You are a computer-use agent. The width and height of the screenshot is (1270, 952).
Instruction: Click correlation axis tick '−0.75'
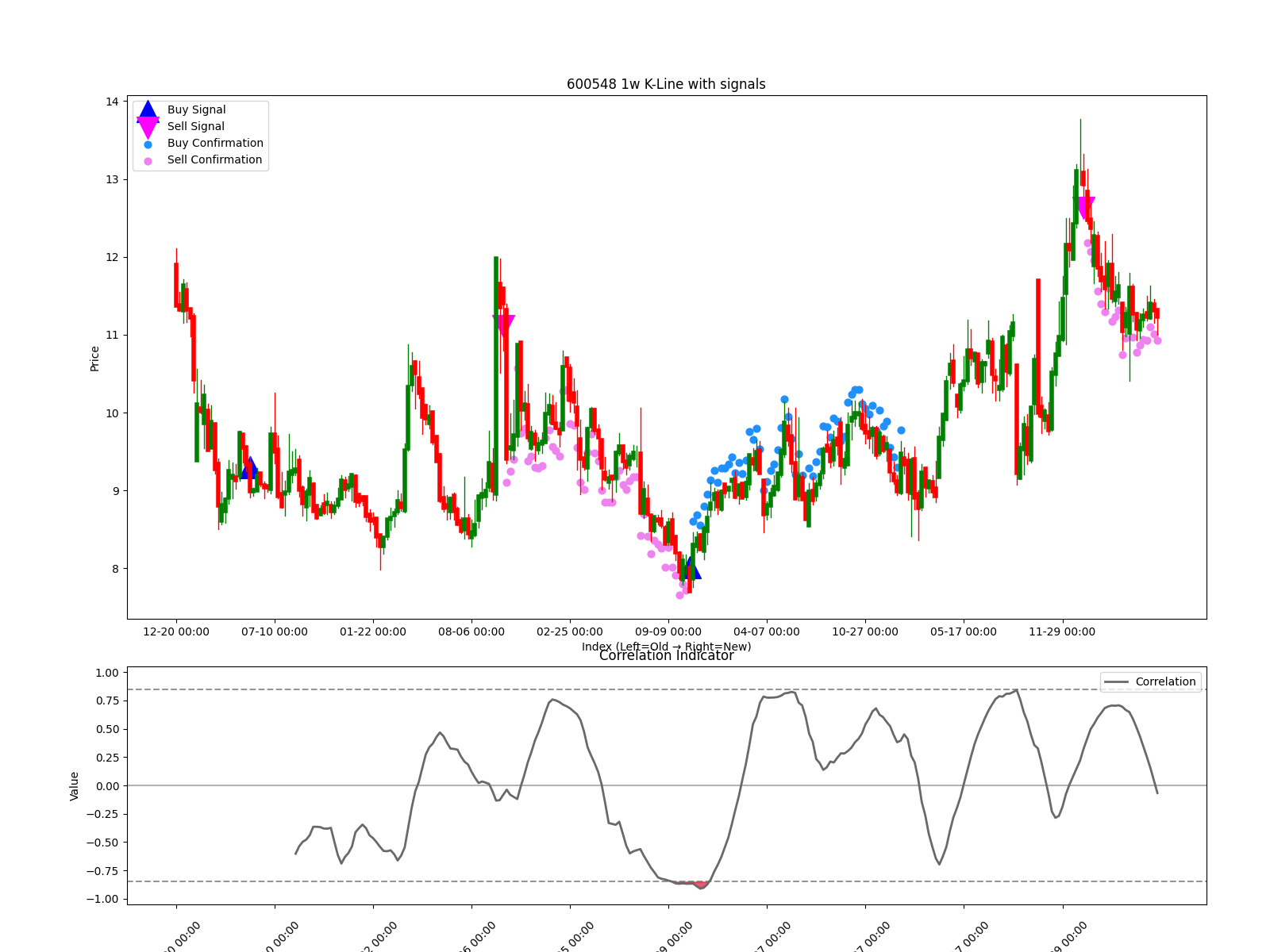(102, 870)
